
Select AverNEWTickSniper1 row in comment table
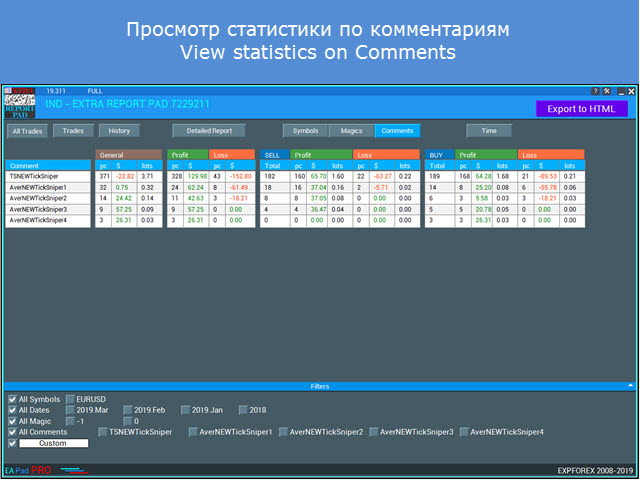click(48, 187)
